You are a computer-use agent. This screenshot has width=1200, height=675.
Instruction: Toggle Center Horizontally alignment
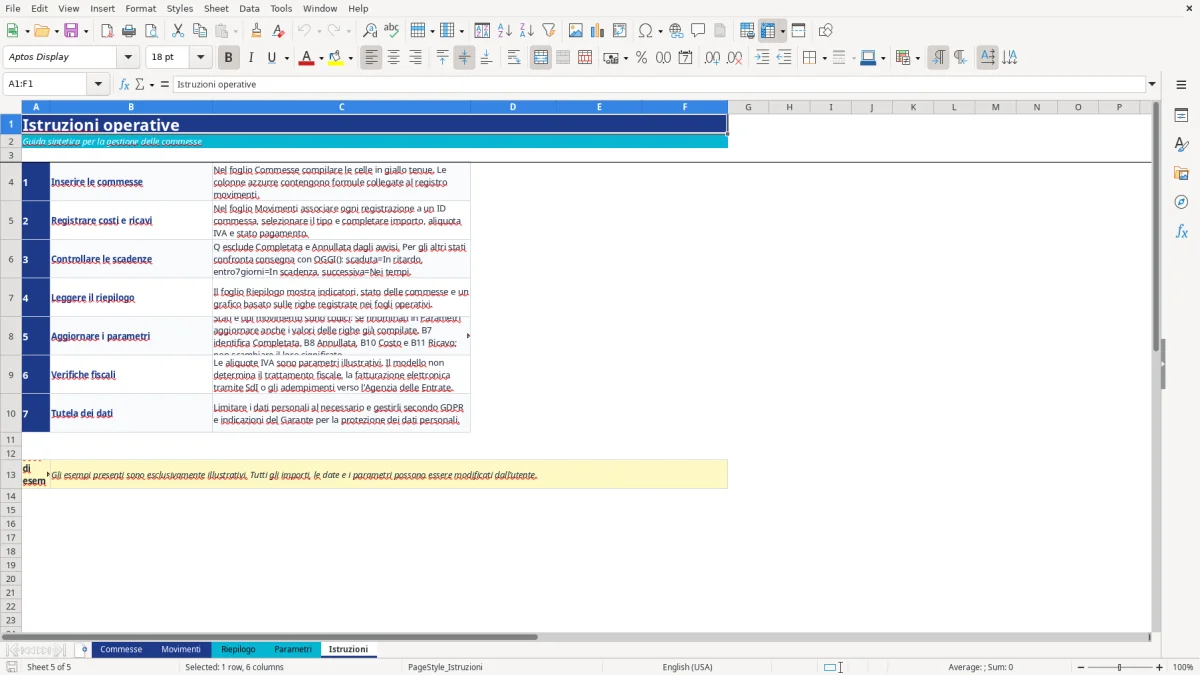pyautogui.click(x=393, y=58)
